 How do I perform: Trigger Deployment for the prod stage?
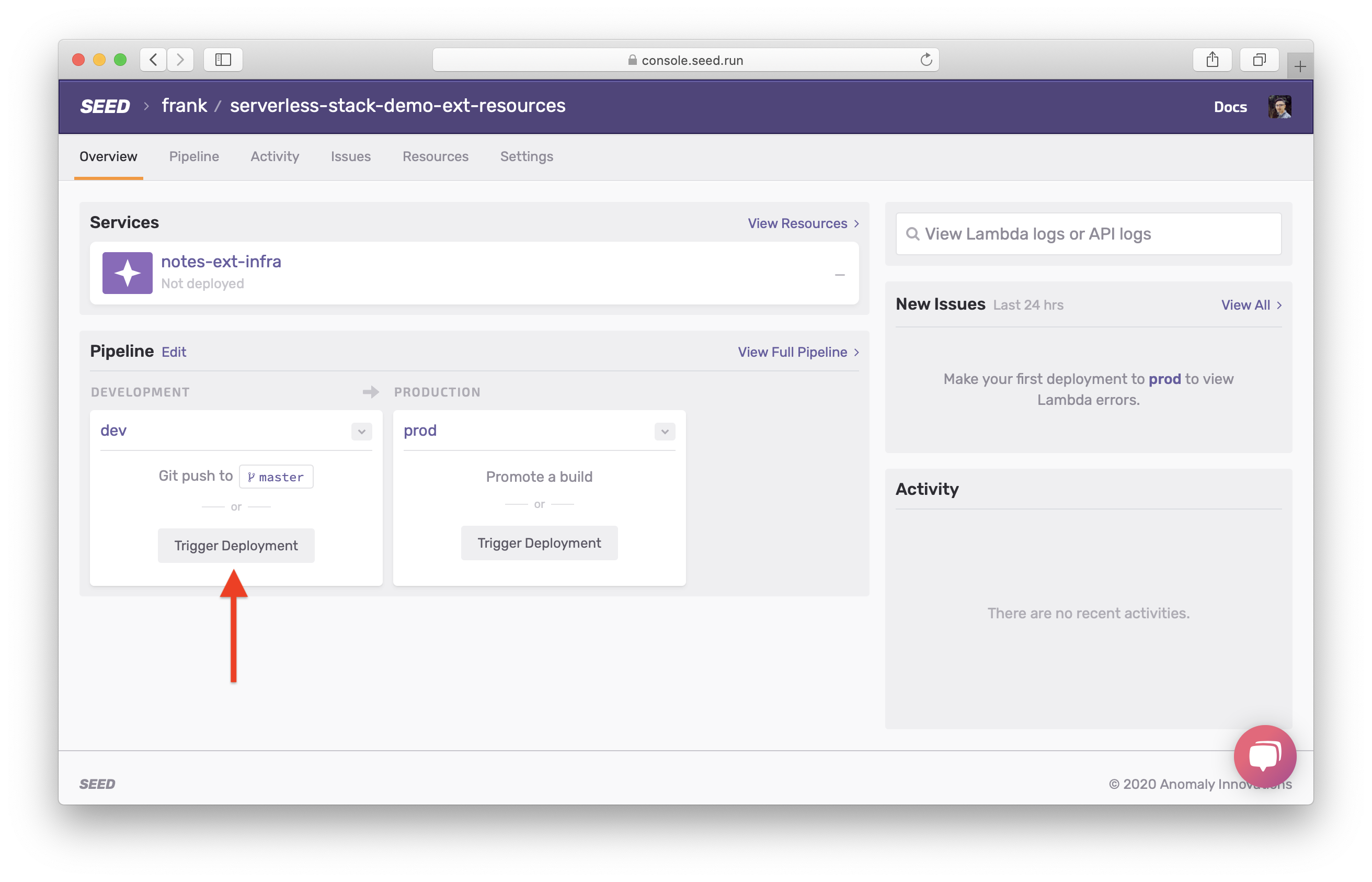click(539, 543)
